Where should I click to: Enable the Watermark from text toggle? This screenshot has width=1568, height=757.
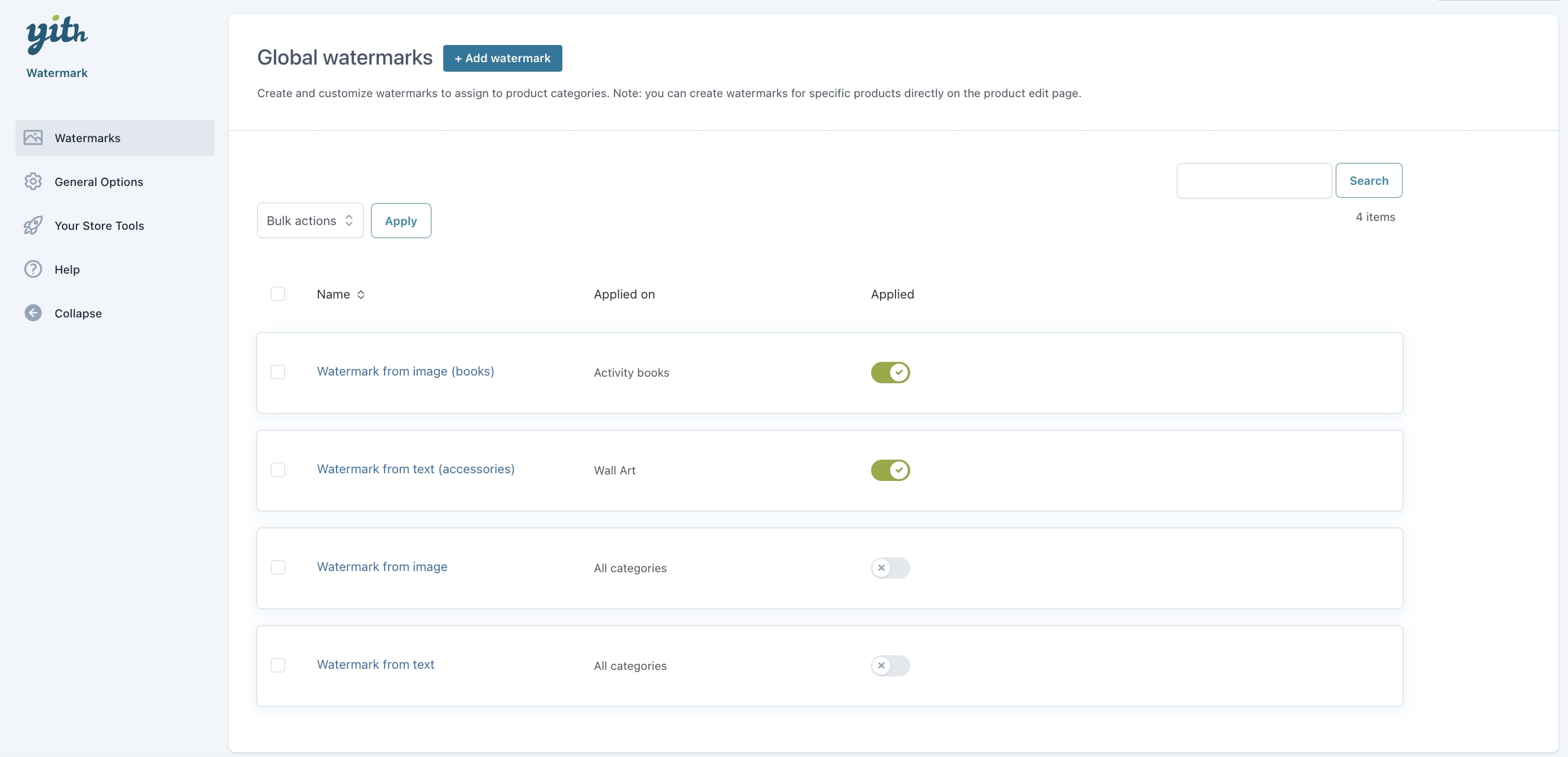pyautogui.click(x=890, y=665)
